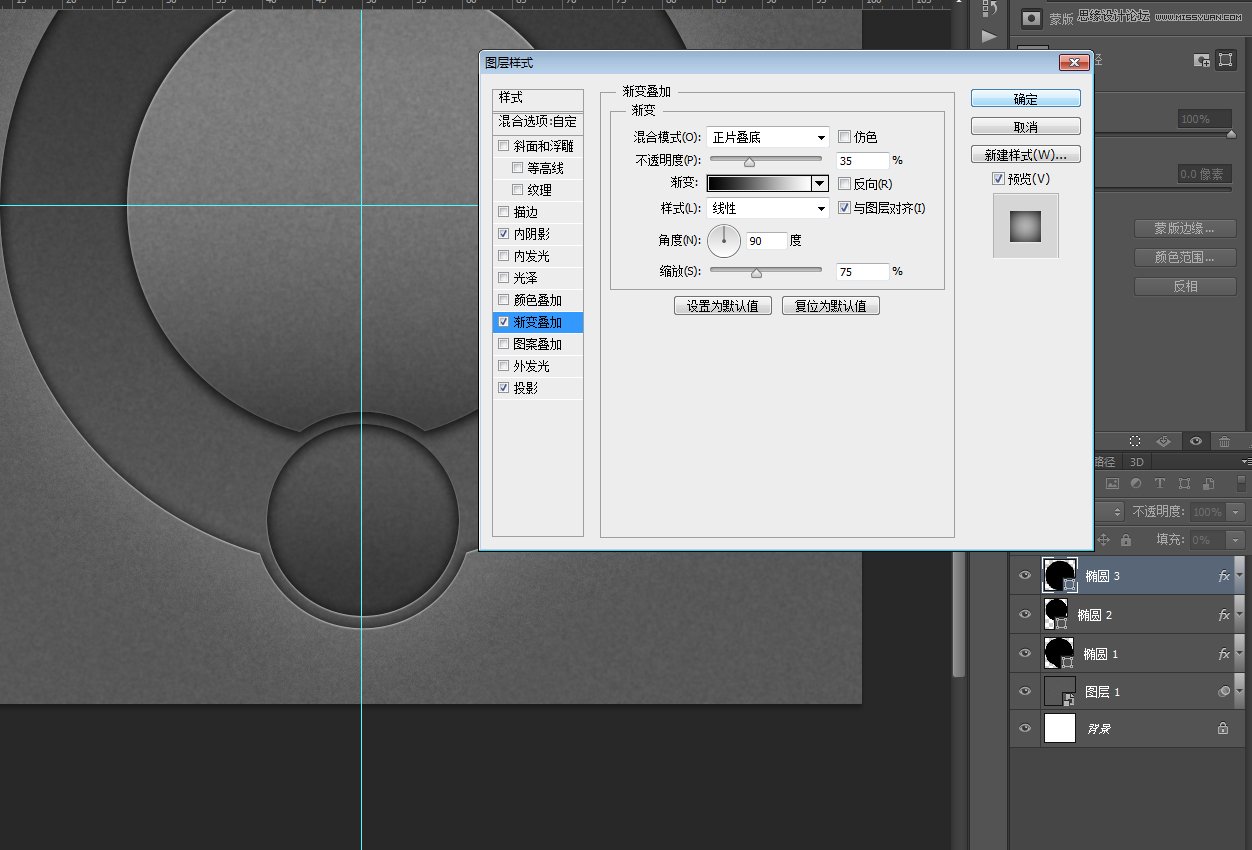The image size is (1252, 850).
Task: Click the delete mask trash icon
Action: pos(1224,441)
